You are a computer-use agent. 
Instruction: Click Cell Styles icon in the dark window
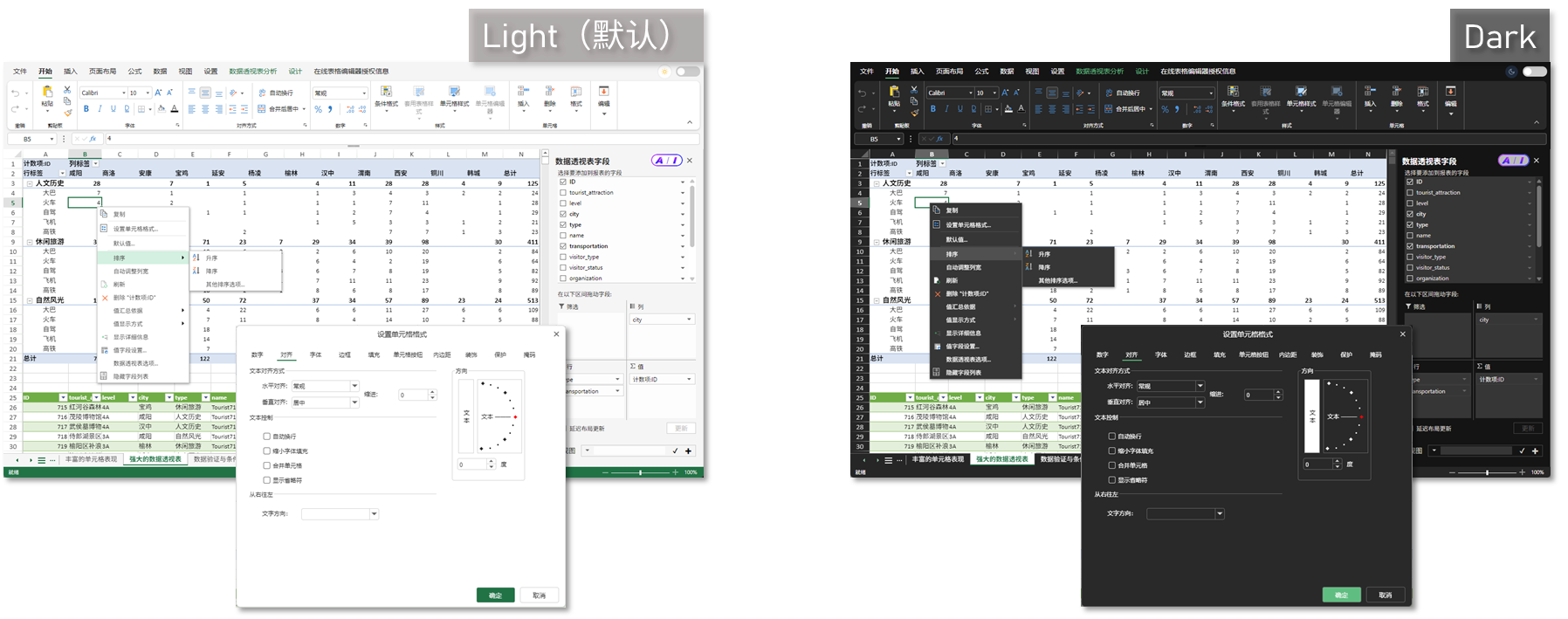point(1301,92)
